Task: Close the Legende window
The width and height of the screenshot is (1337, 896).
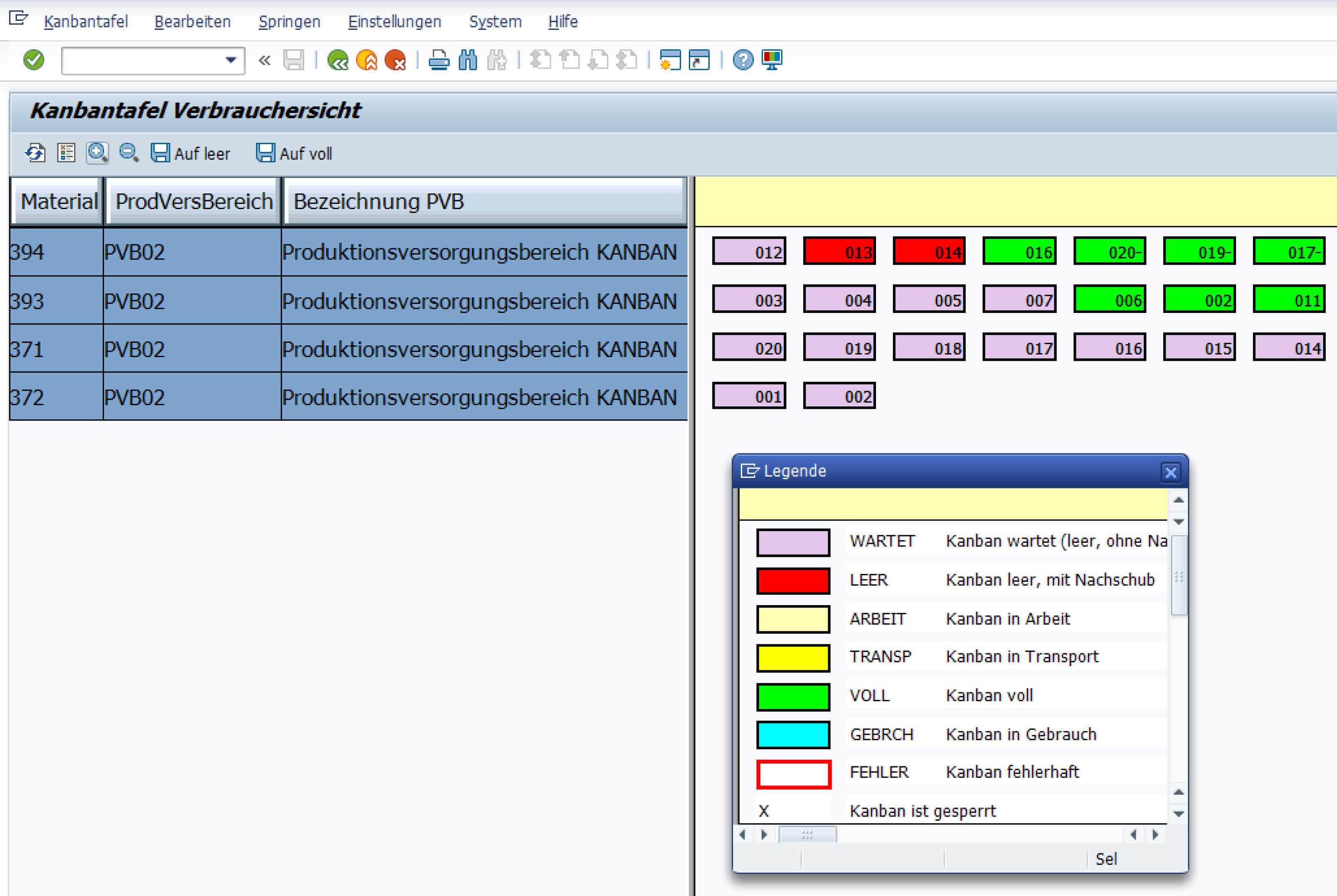Action: click(1170, 472)
